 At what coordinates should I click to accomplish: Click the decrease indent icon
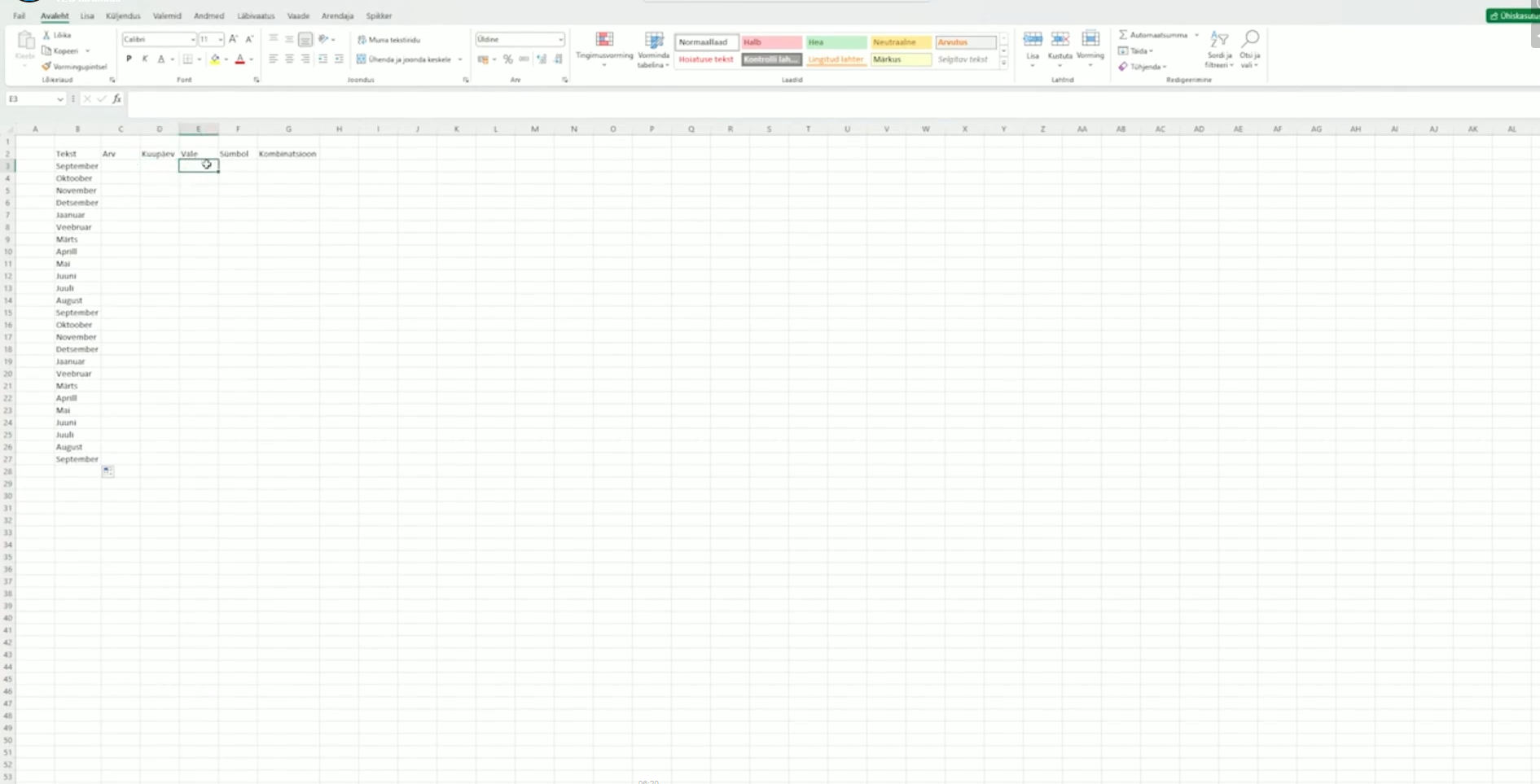click(x=323, y=59)
